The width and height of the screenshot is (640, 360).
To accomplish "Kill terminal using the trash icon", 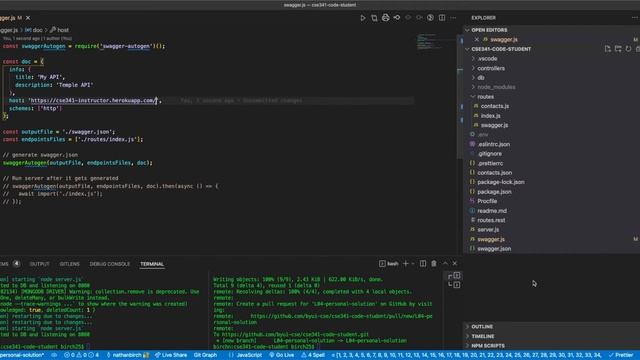I will point(434,264).
